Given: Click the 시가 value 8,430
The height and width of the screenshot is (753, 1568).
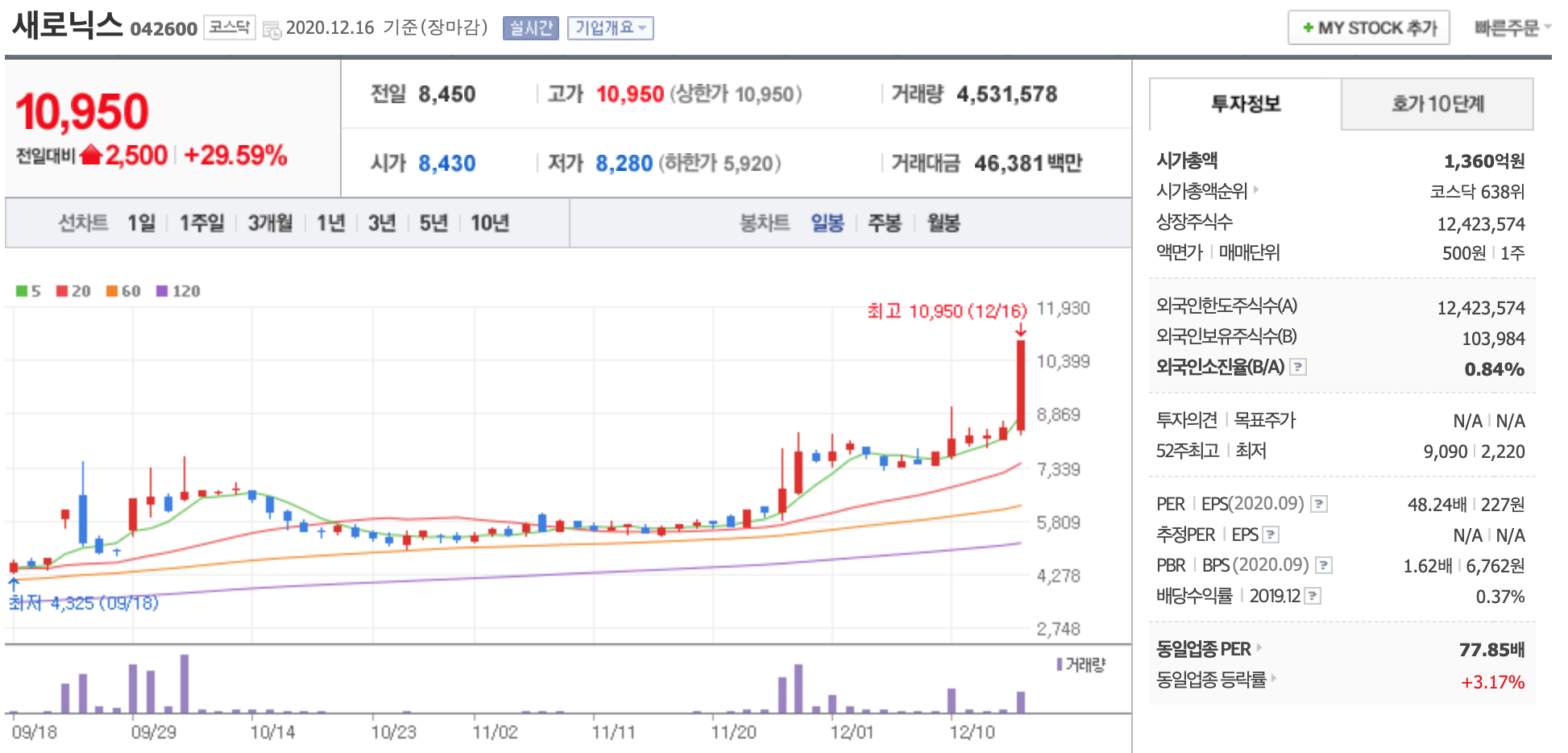Looking at the screenshot, I should 446,164.
